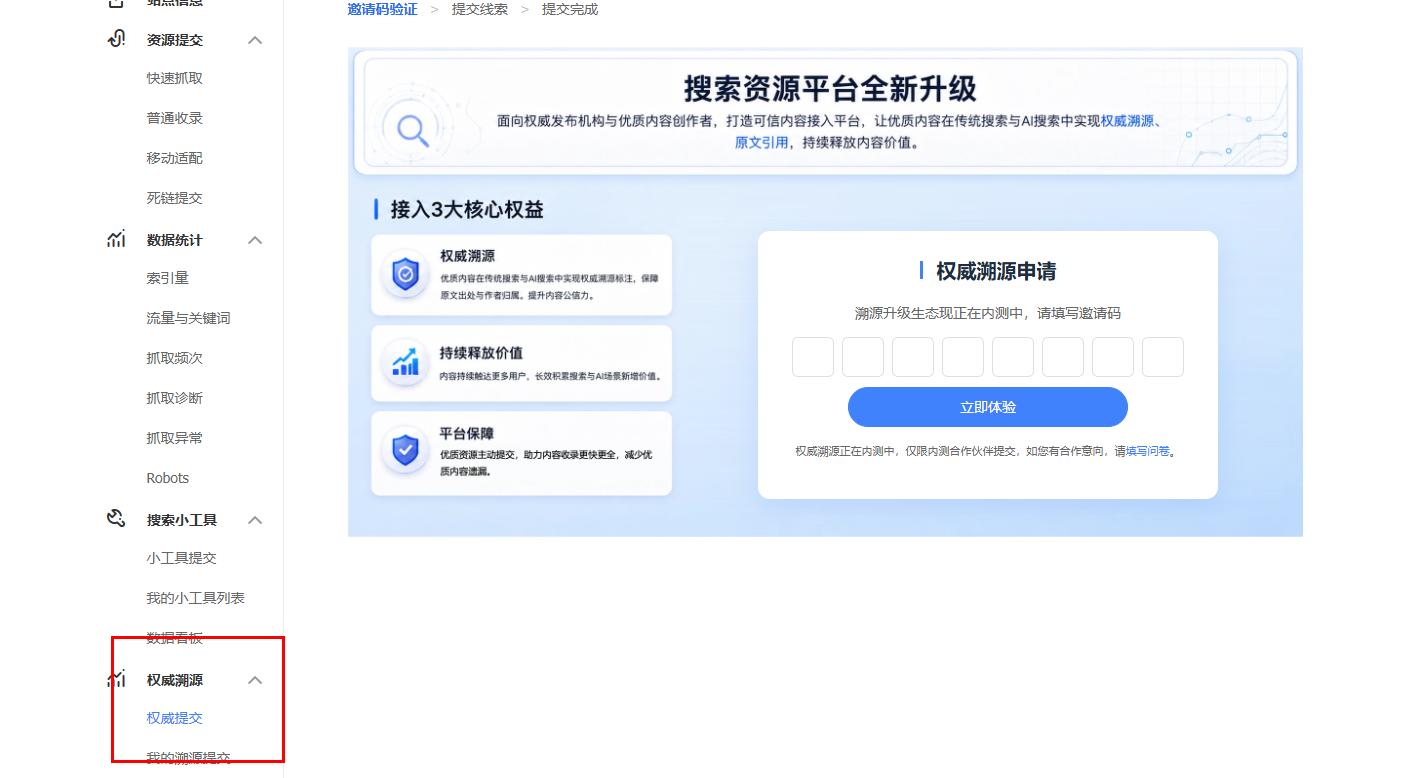Open the 填写问卷 link

pyautogui.click(x=1147, y=451)
